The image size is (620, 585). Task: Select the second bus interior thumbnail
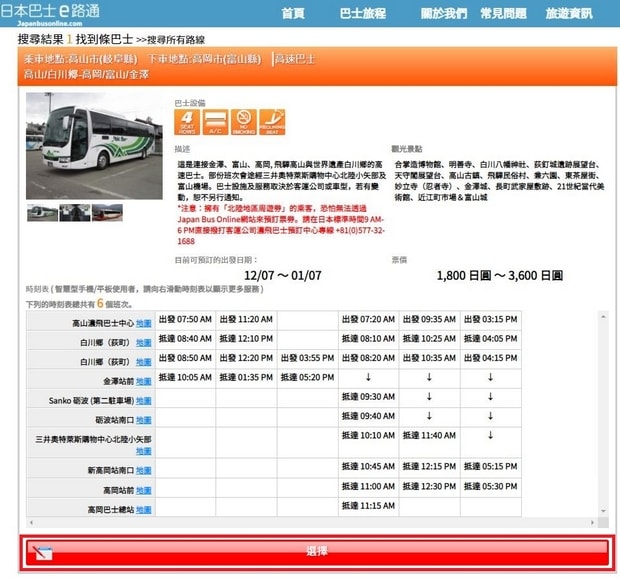75,213
